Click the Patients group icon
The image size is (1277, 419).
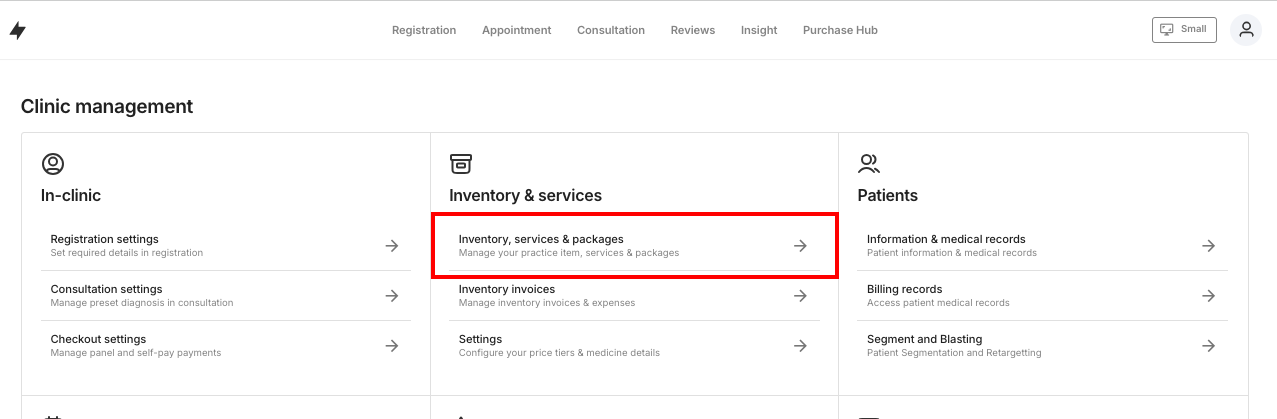(x=869, y=164)
